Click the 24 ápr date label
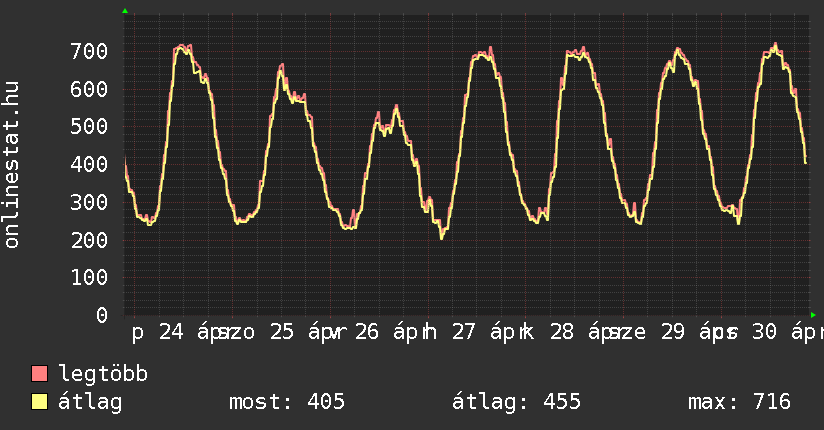 pyautogui.click(x=193, y=332)
